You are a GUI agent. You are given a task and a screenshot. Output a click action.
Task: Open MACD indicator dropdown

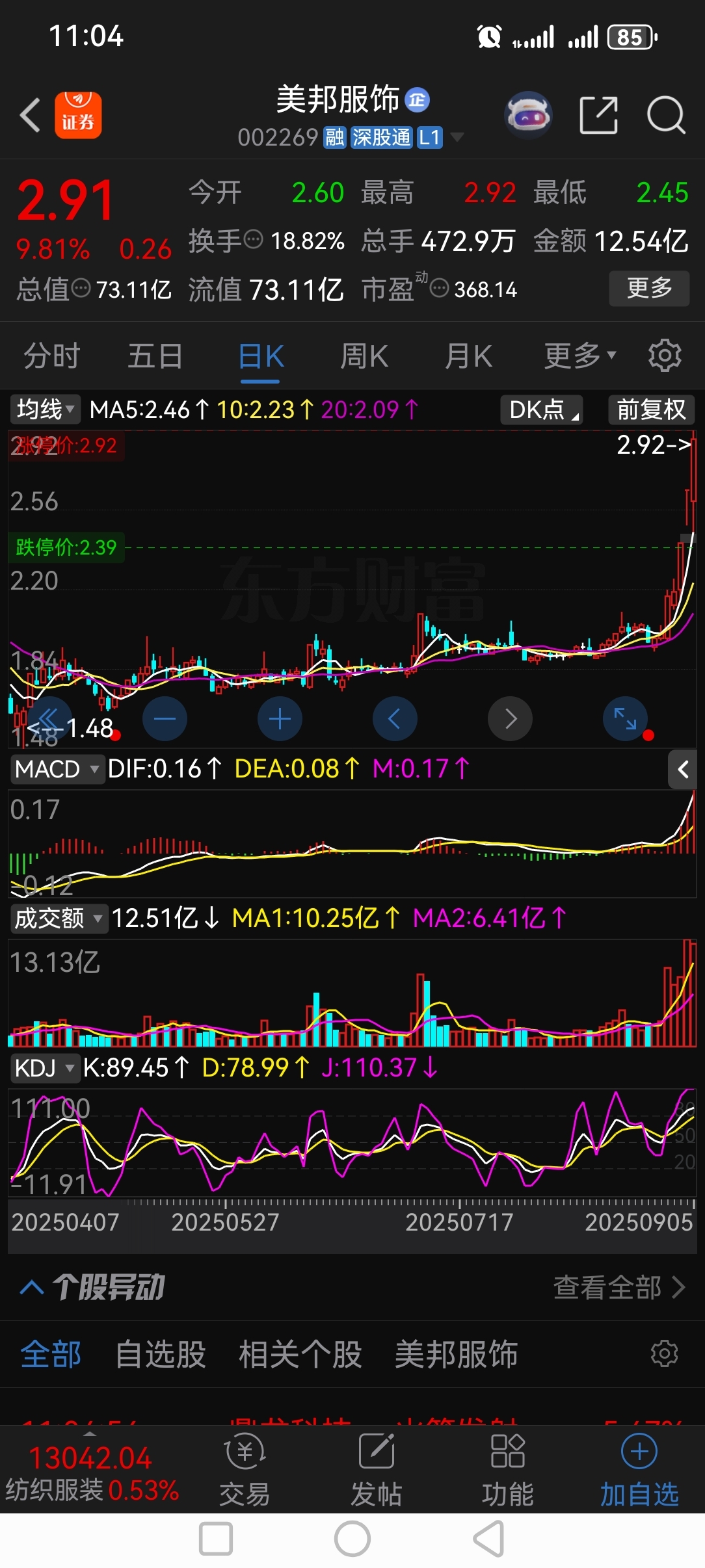click(x=57, y=769)
